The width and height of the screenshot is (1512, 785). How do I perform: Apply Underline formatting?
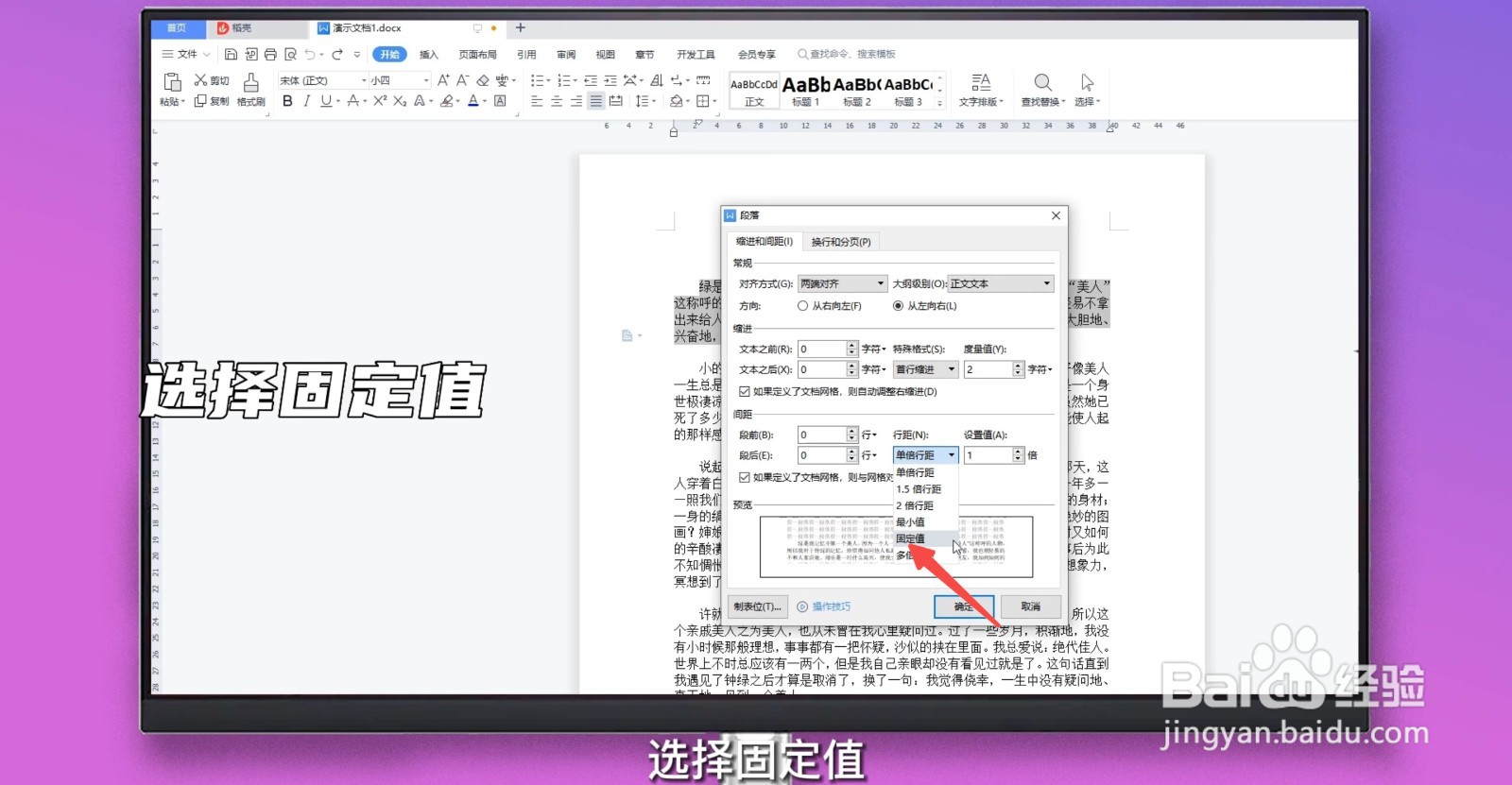pyautogui.click(x=325, y=101)
